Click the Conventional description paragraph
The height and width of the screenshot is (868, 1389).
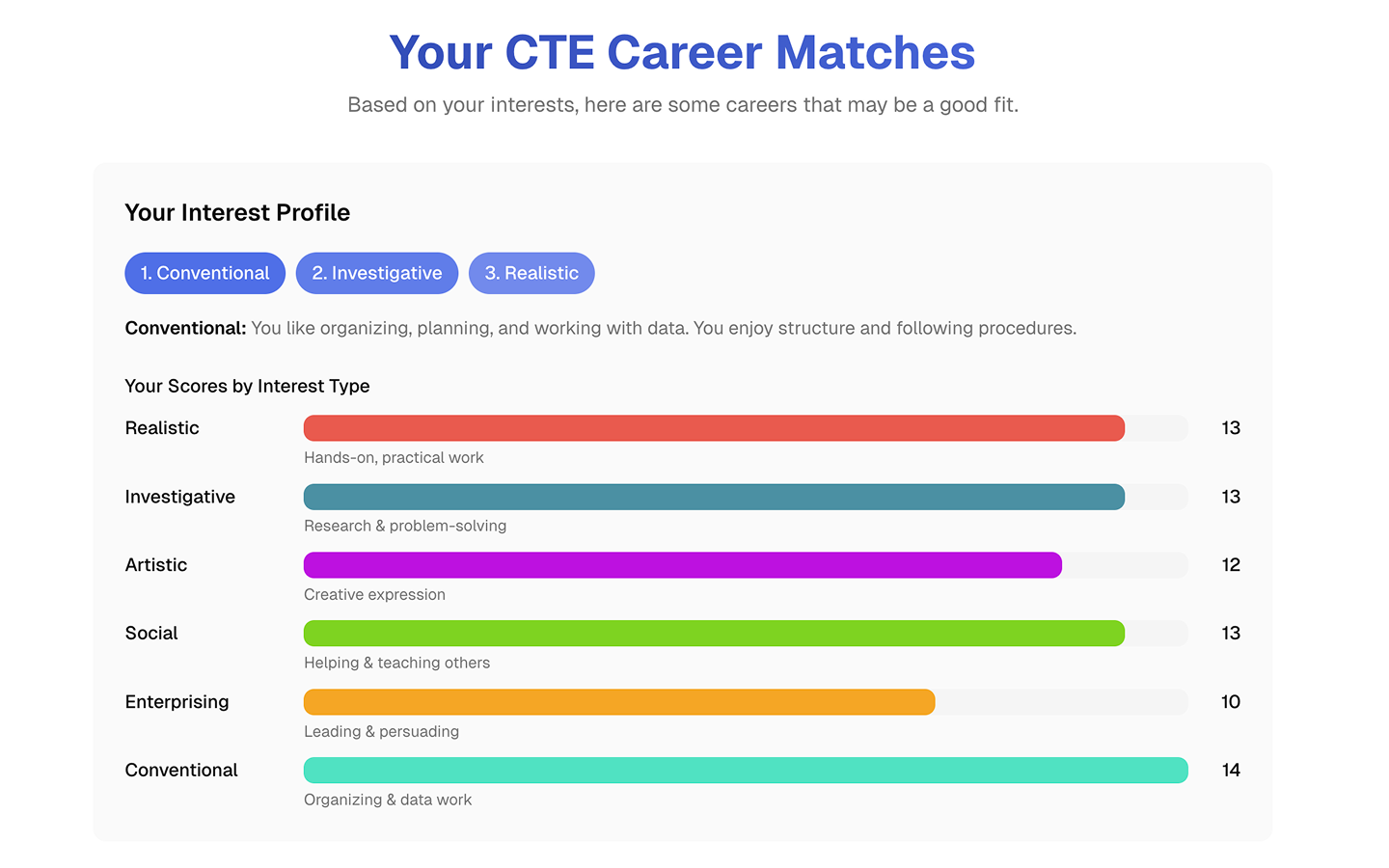(x=598, y=328)
